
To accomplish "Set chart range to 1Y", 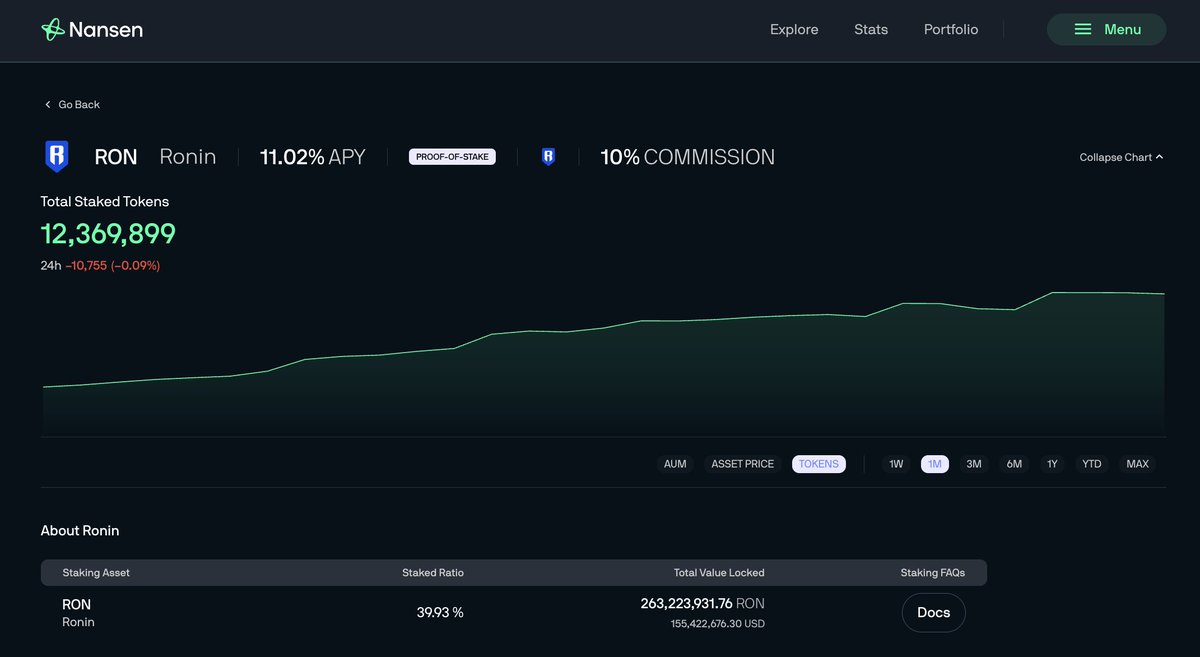I will pos(1052,464).
